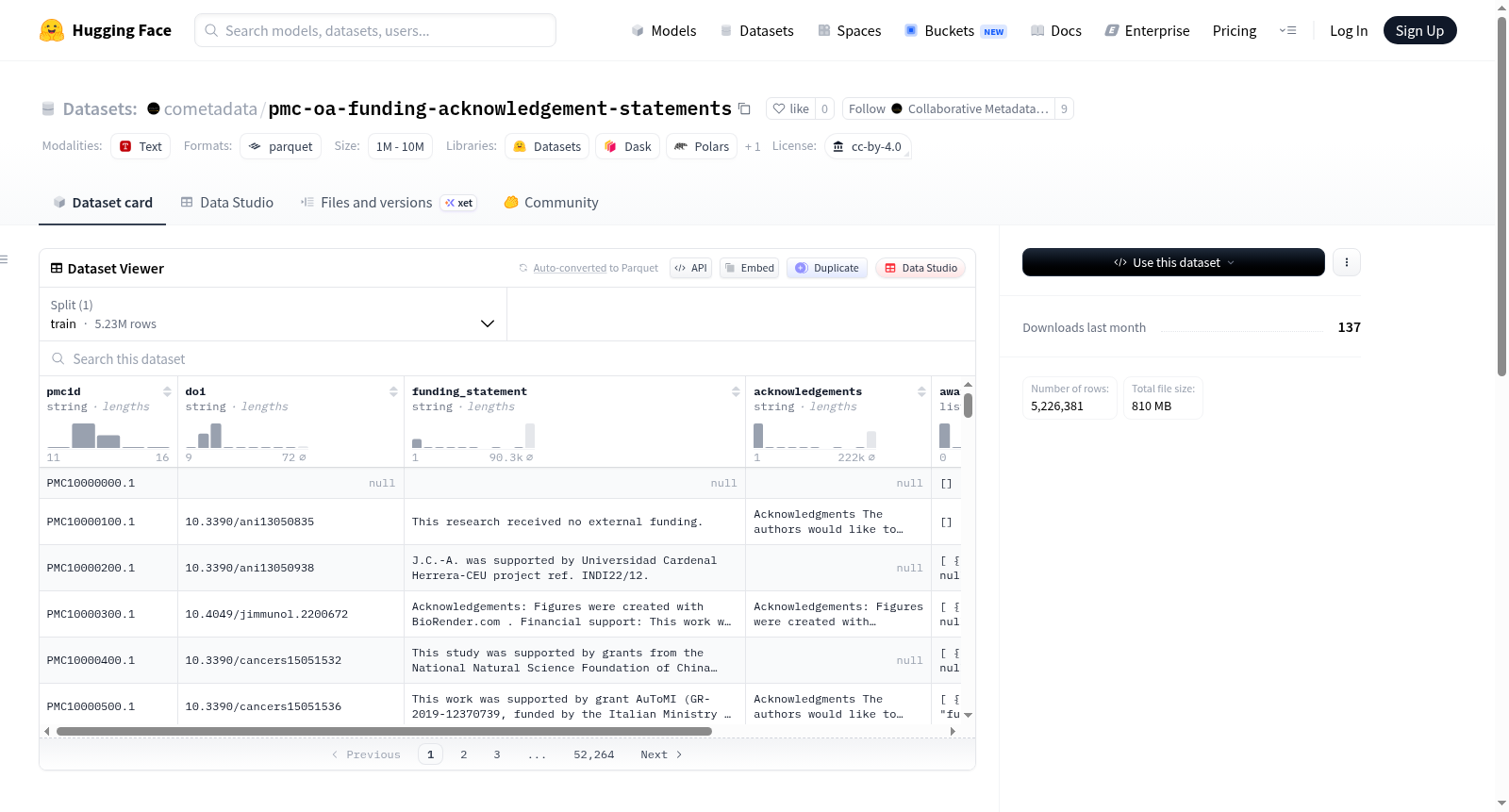Click the table vertical scrollbar thumb
1509x812 pixels.
[x=968, y=406]
